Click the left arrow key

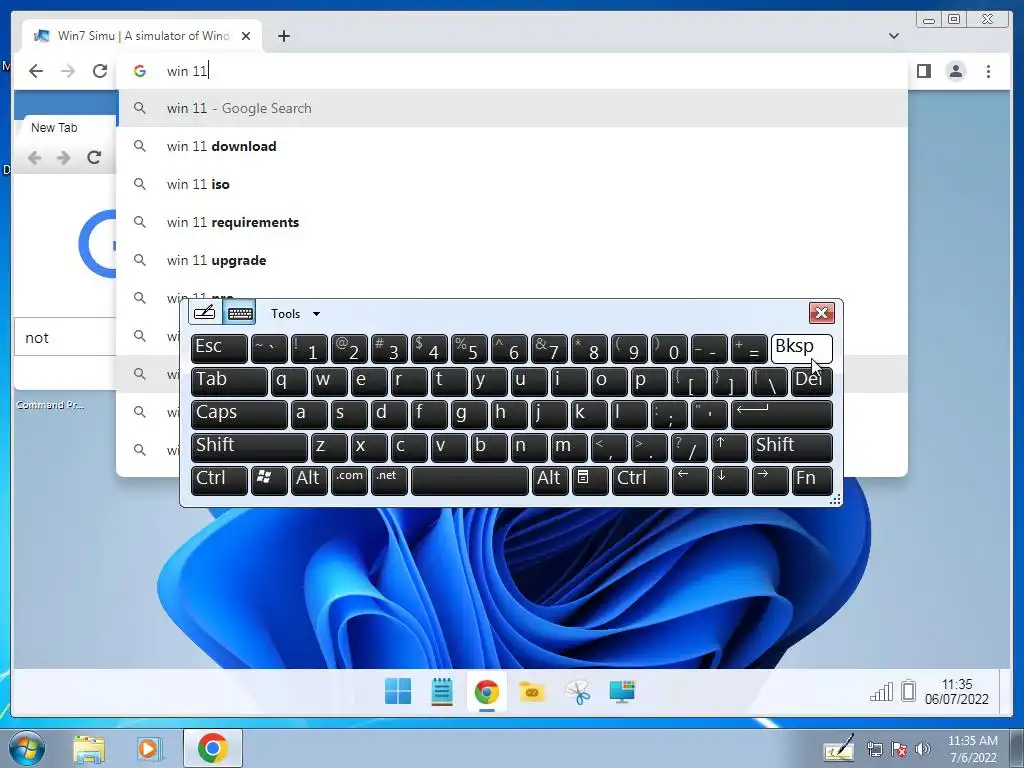[690, 480]
